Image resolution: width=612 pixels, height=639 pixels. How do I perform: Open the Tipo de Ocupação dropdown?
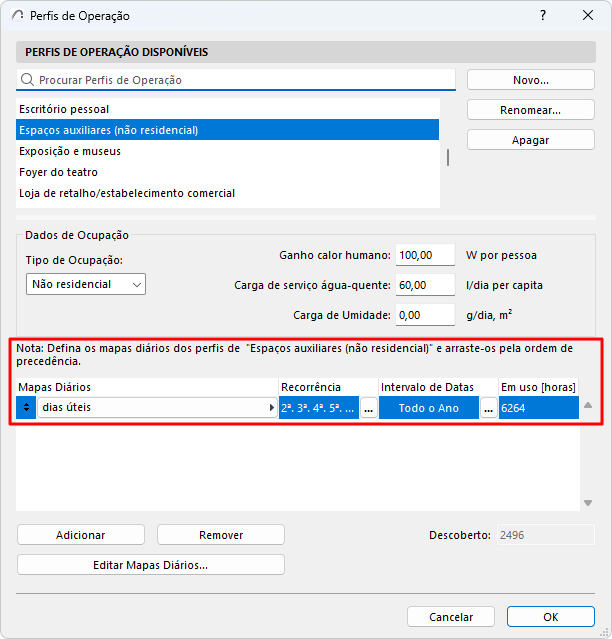(x=86, y=284)
